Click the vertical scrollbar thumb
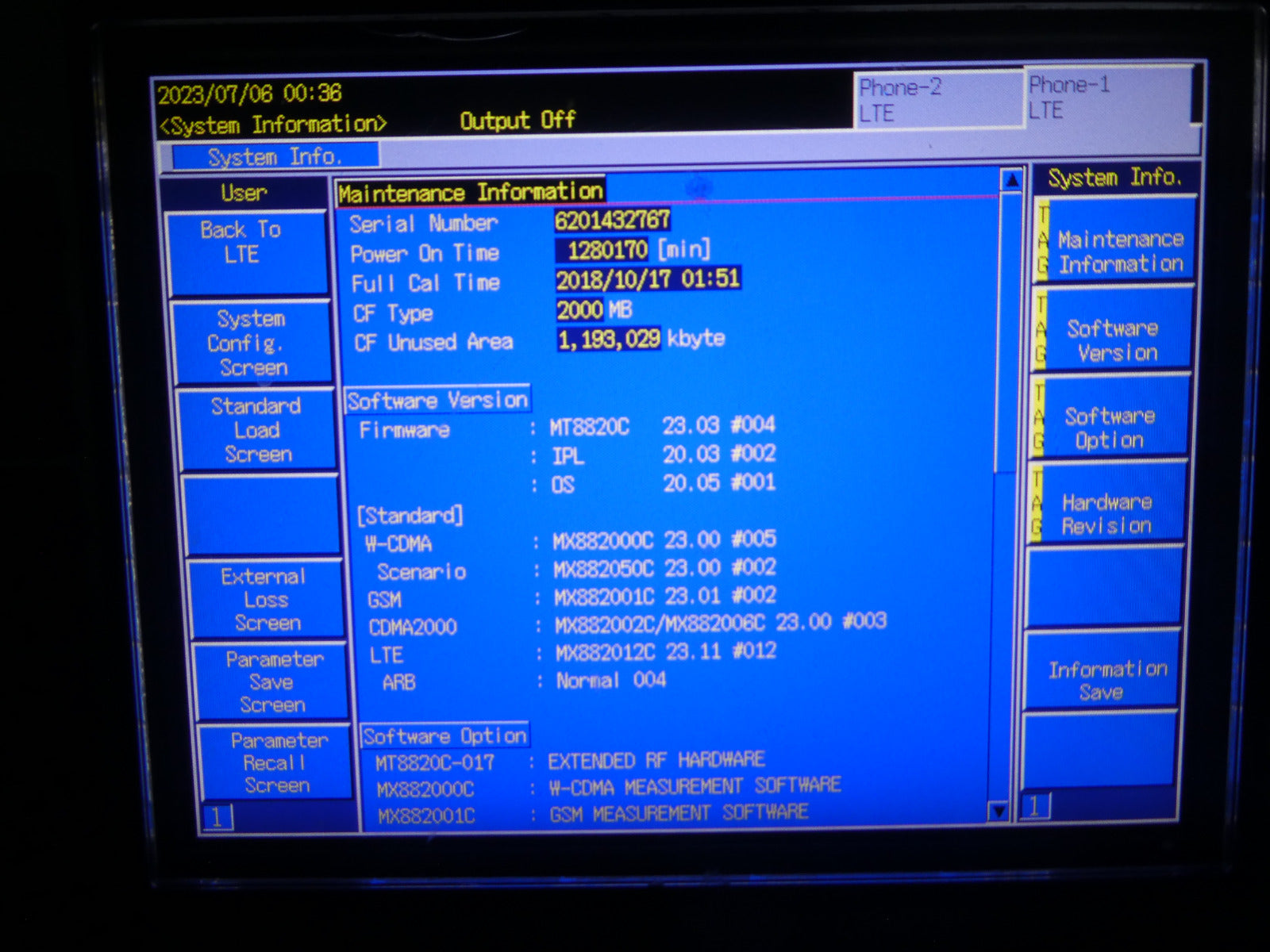The width and height of the screenshot is (1270, 952). click(1006, 333)
